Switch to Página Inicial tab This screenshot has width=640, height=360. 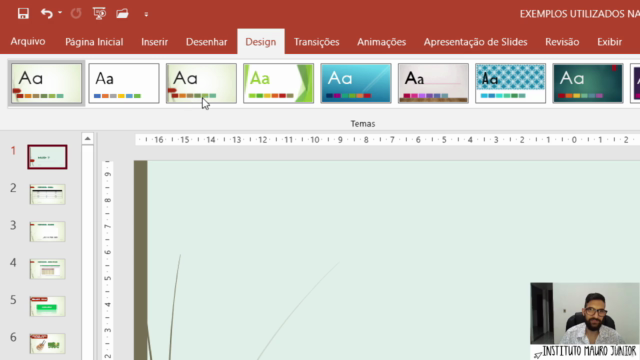tap(94, 42)
